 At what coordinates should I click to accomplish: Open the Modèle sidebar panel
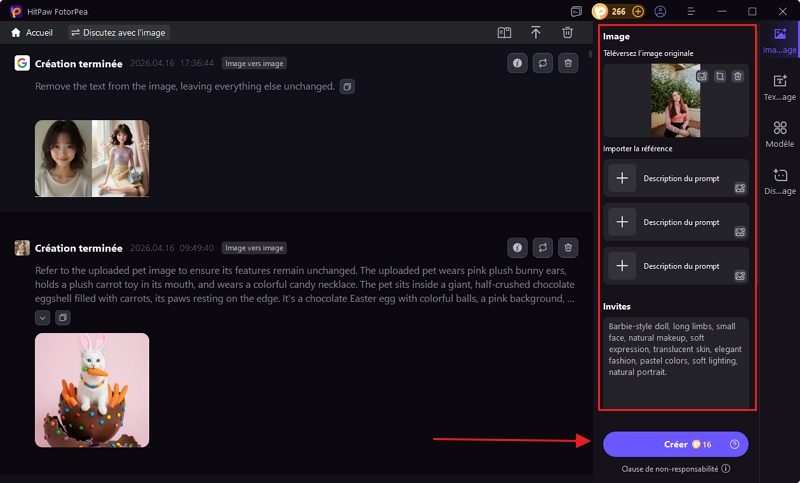tap(779, 134)
